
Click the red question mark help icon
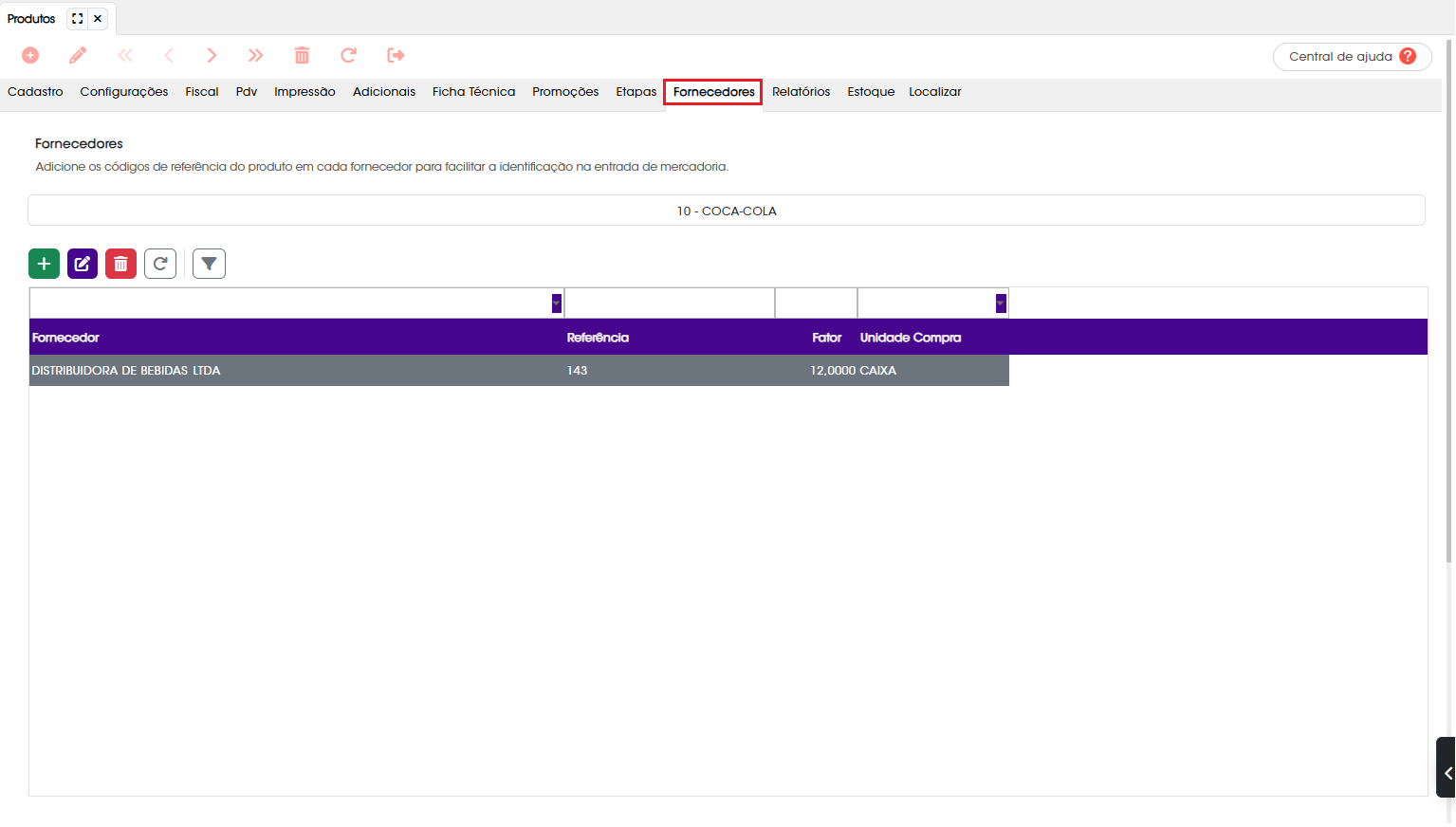[x=1408, y=56]
